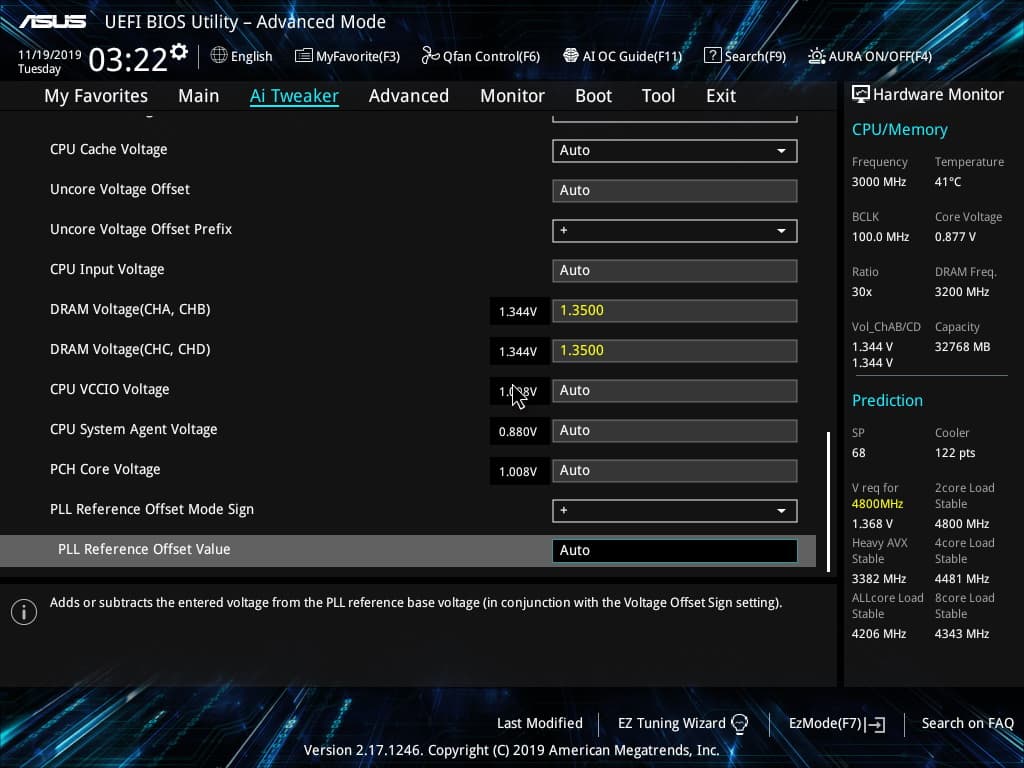Click the PLL Reference Offset Value field
1024x768 pixels.
tap(675, 551)
